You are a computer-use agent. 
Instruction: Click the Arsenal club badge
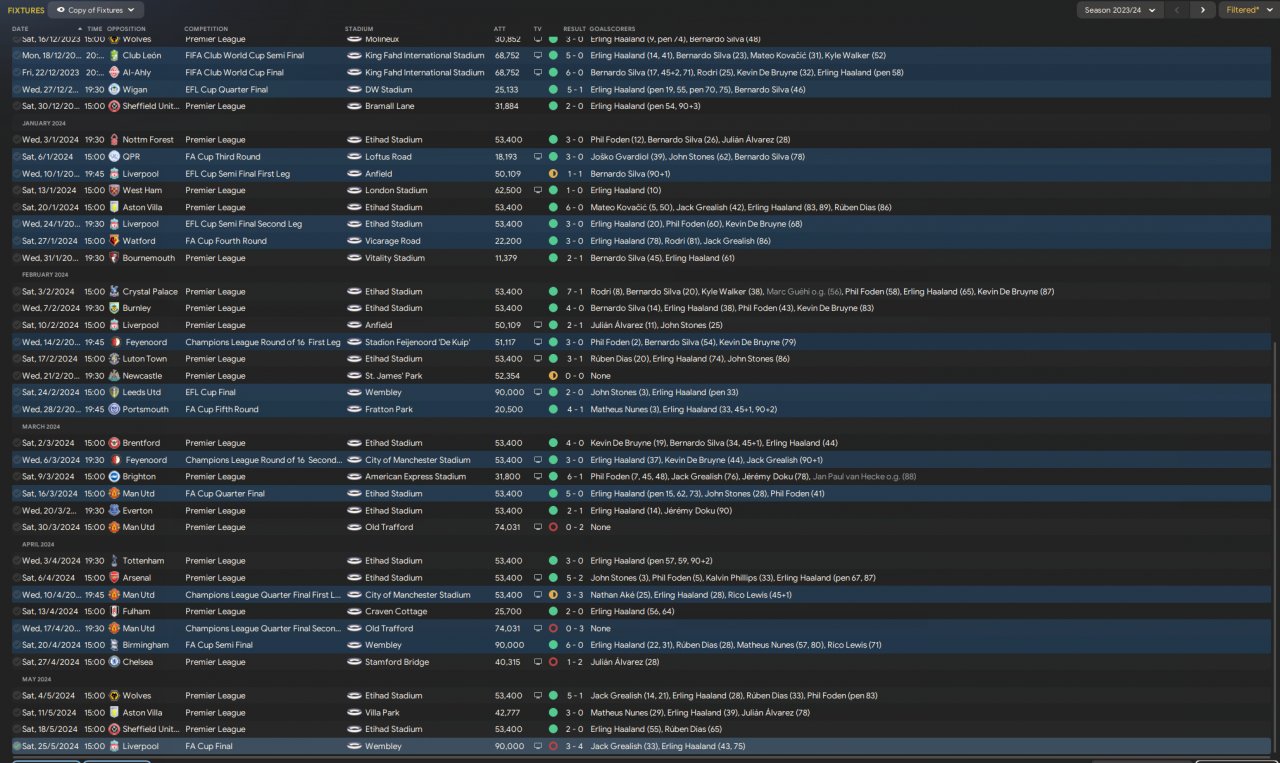click(114, 578)
